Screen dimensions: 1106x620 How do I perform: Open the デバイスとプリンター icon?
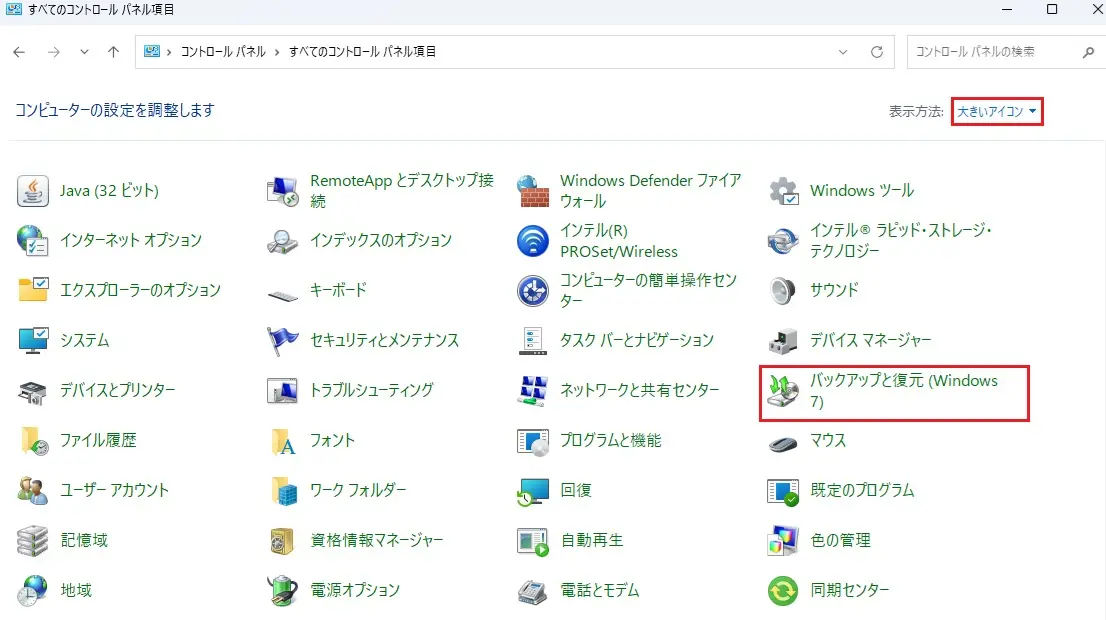[32, 391]
